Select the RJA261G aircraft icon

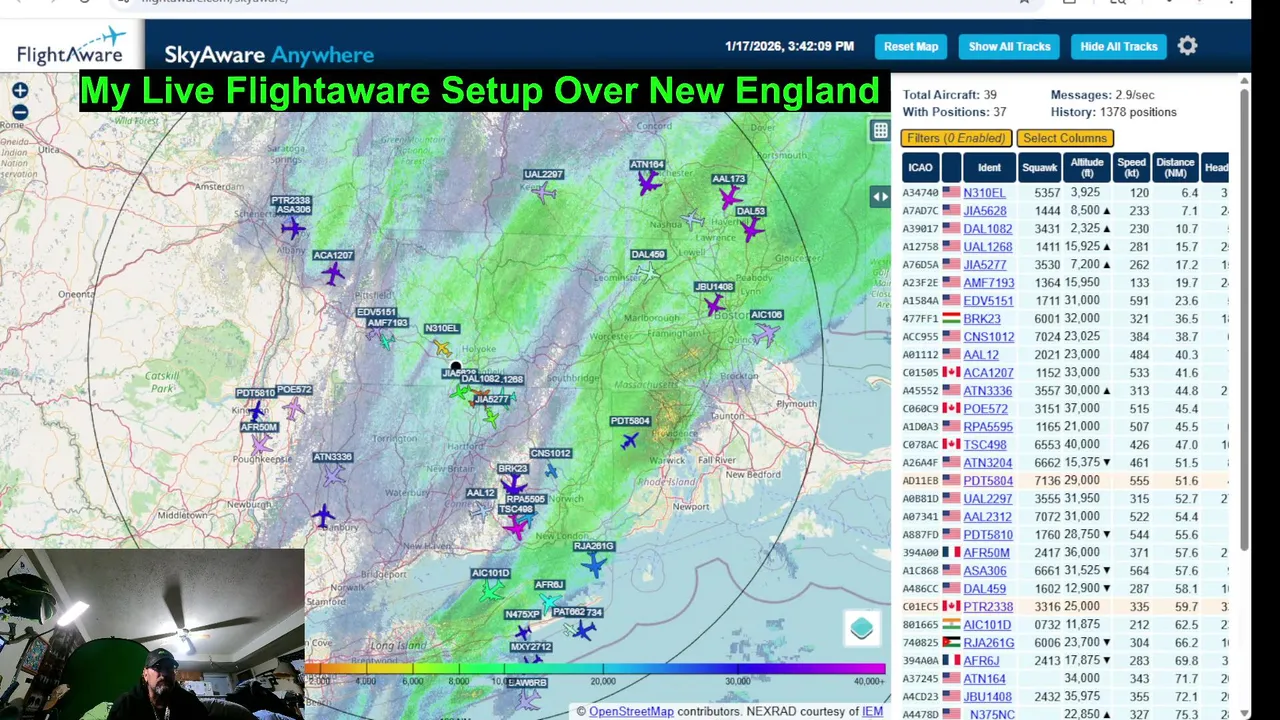pyautogui.click(x=594, y=565)
